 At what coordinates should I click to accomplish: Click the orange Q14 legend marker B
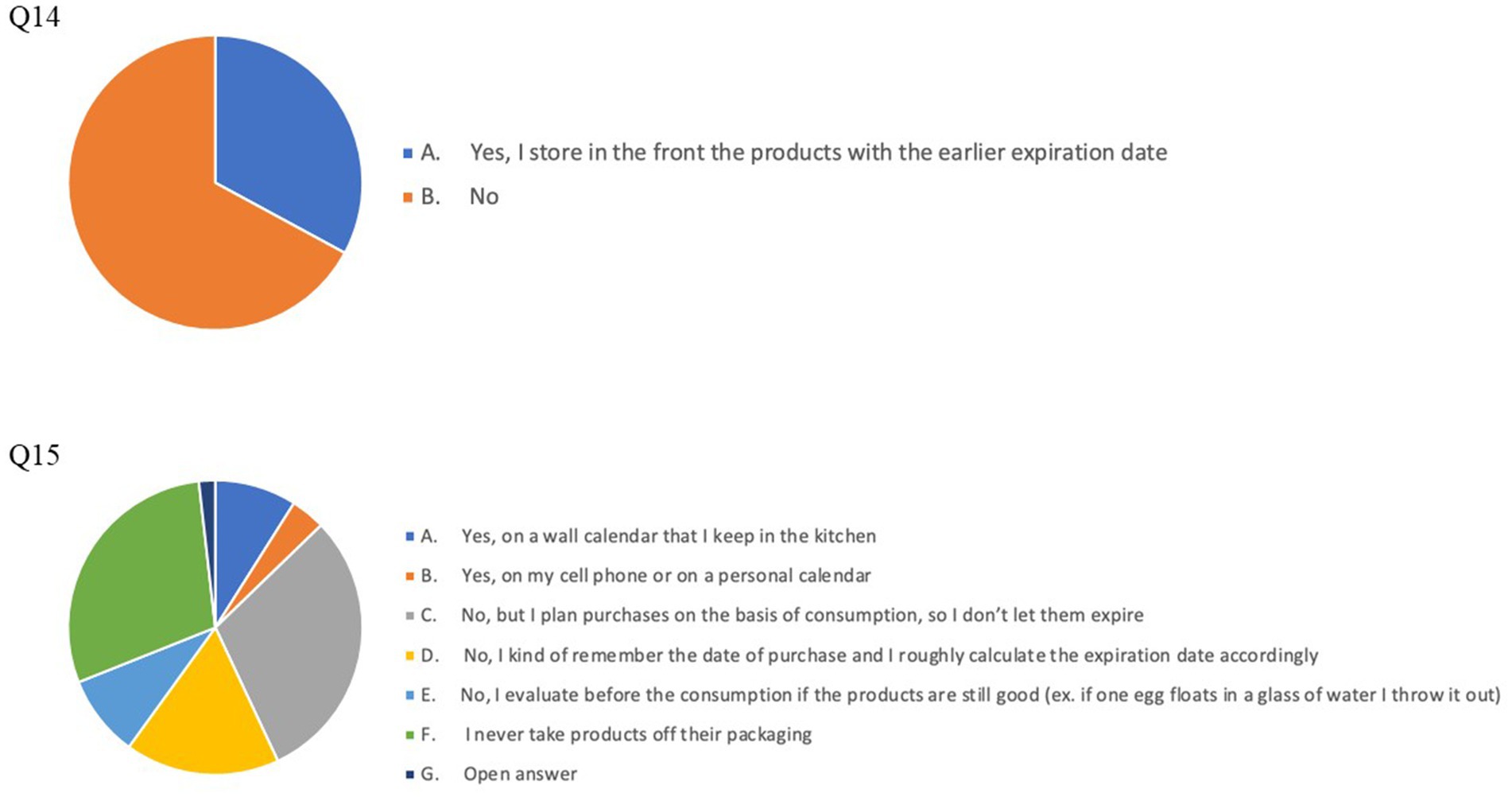point(408,197)
